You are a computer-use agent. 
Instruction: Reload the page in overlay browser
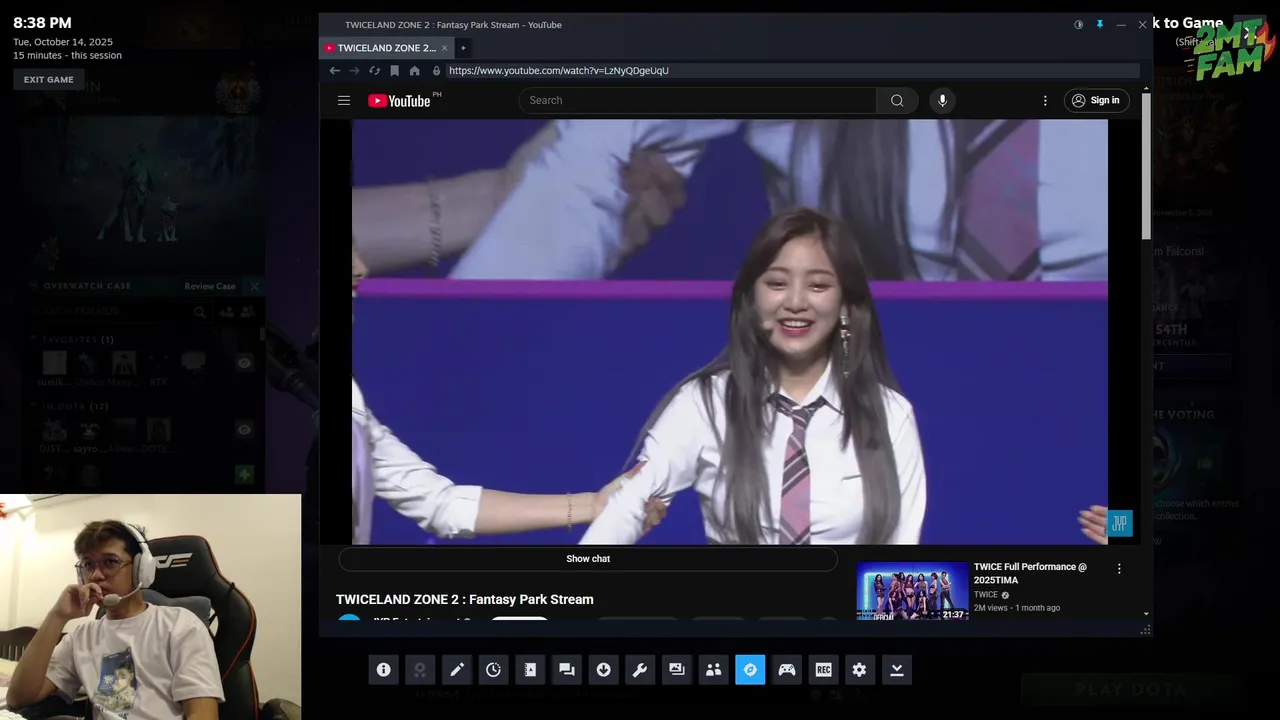click(x=374, y=71)
